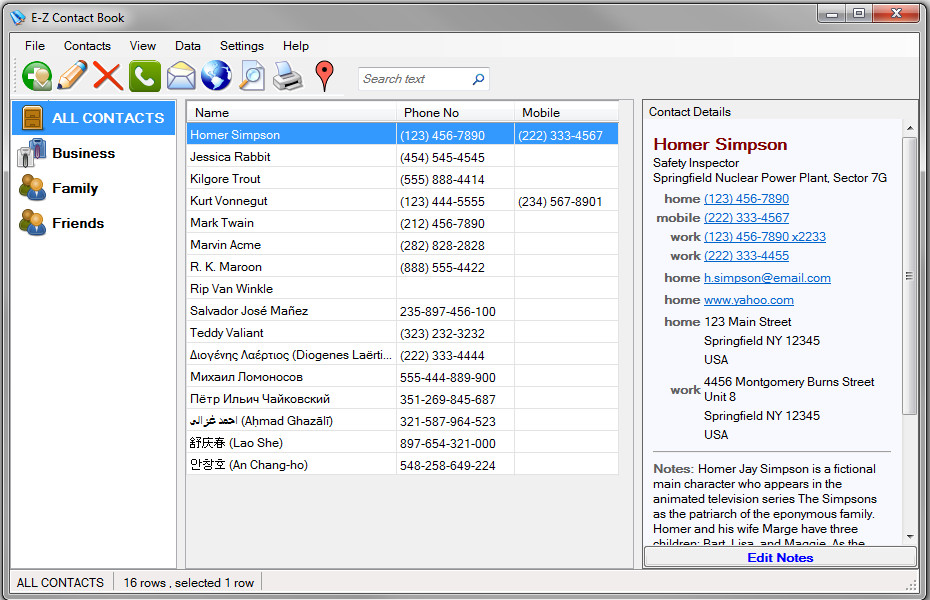Image resolution: width=930 pixels, height=600 pixels.
Task: Open the Contacts menu
Action: coord(87,46)
